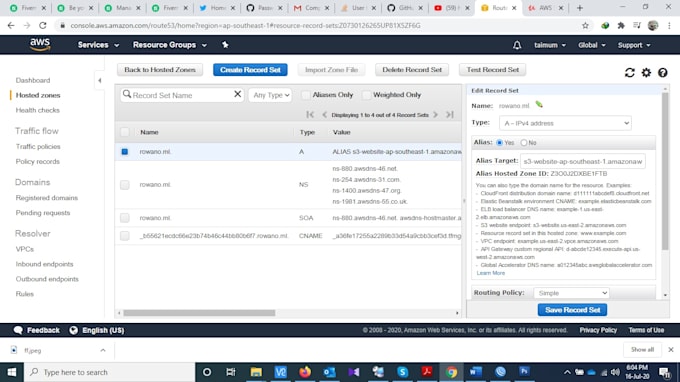Open the help question mark icon
Image resolution: width=680 pixels, height=382 pixels.
(662, 72)
